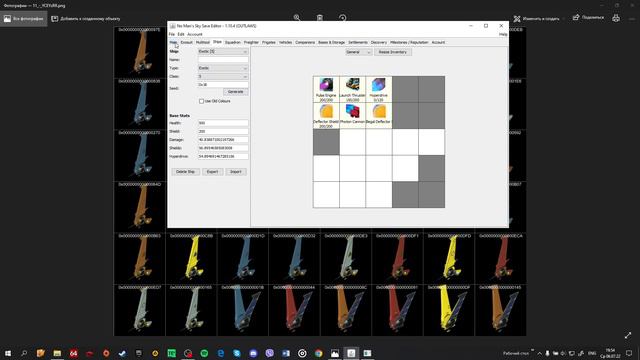The image size is (640, 360).
Task: Switch to the Freighter tab
Action: 251,42
